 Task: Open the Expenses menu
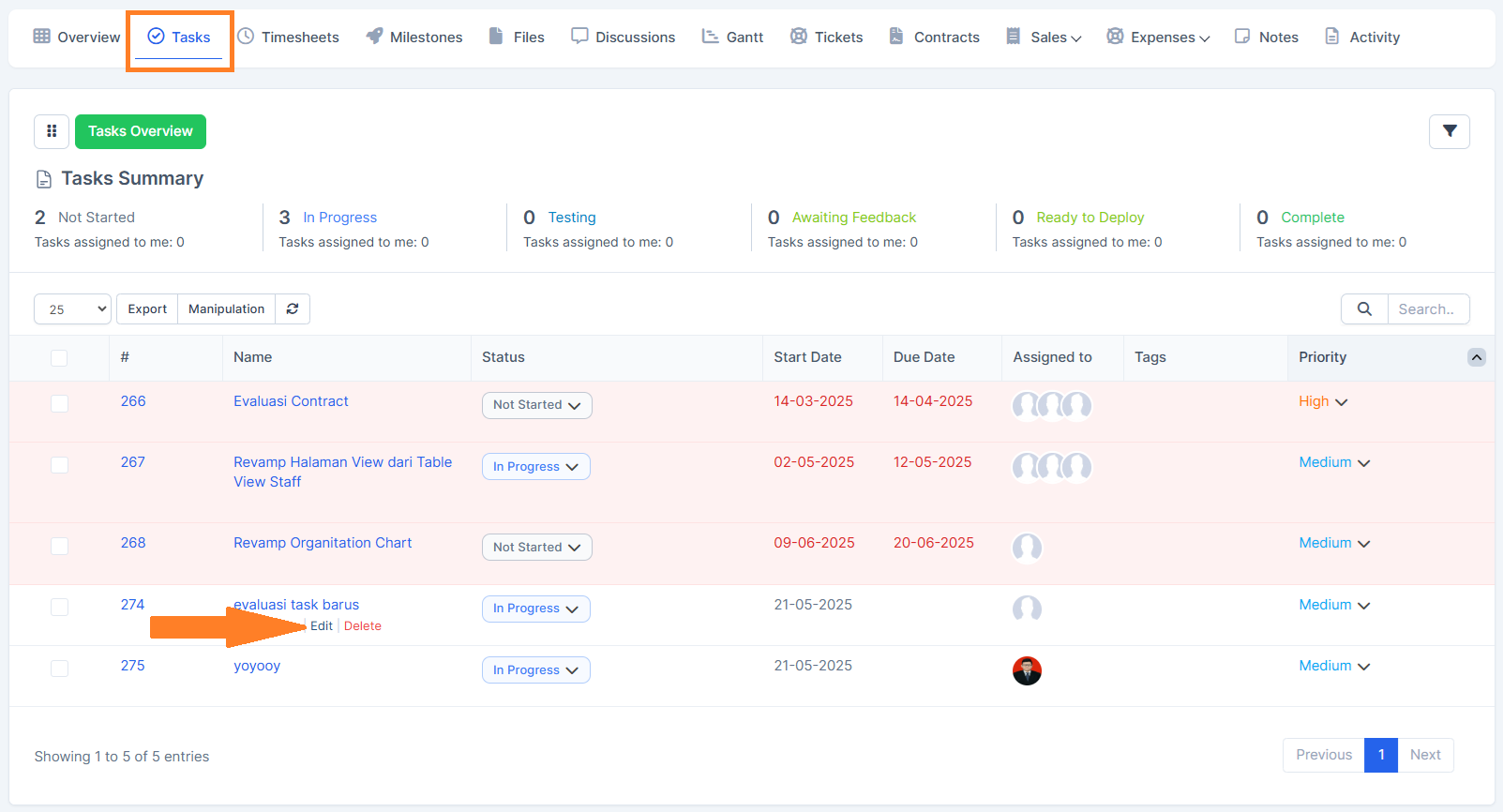click(1158, 38)
